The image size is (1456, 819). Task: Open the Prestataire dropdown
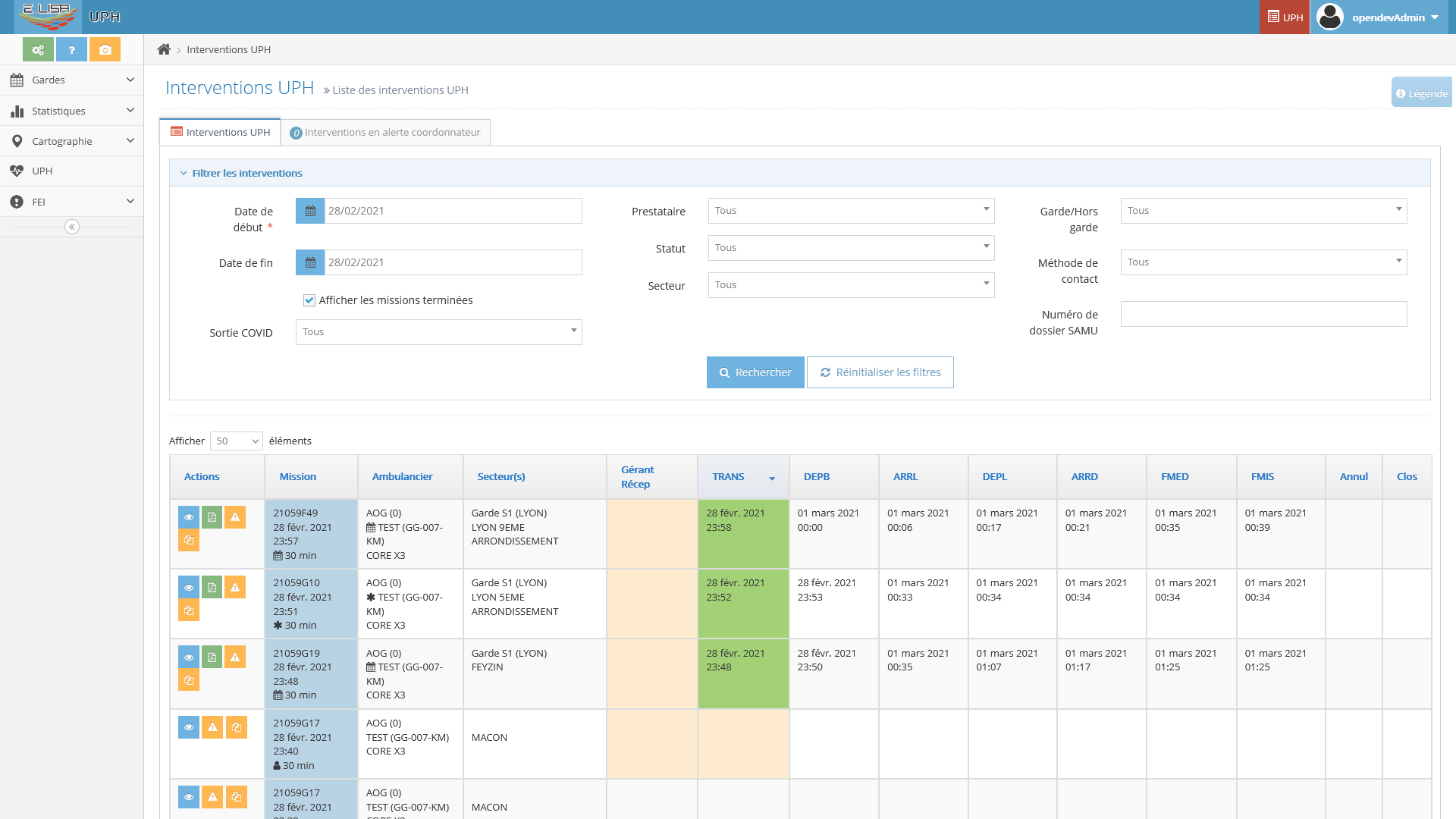[x=851, y=211]
